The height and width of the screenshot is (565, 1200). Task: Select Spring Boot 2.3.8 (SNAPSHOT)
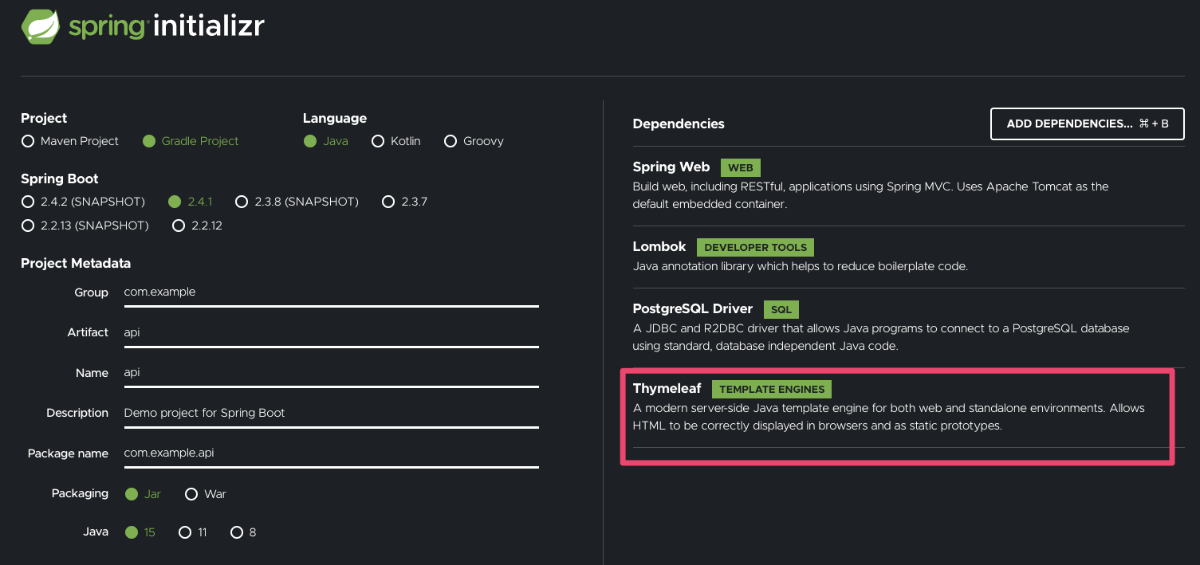click(296, 201)
